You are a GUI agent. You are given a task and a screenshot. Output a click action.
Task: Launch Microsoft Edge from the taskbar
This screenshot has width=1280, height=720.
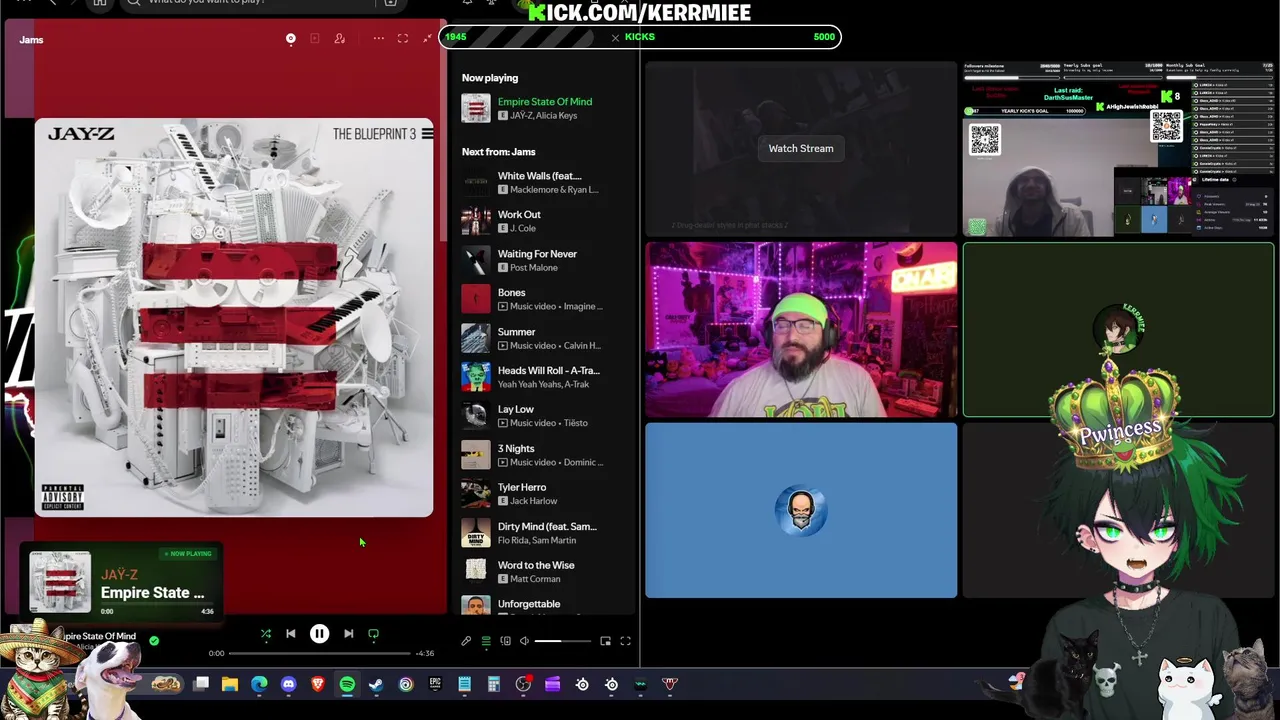point(259,684)
